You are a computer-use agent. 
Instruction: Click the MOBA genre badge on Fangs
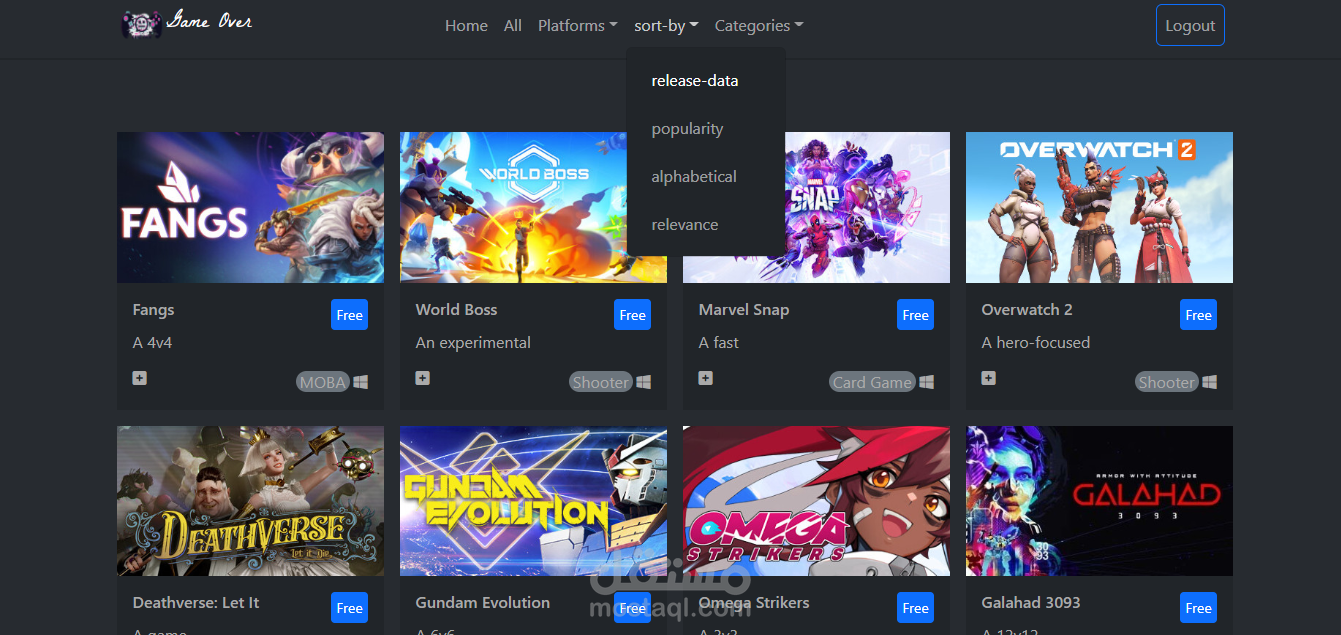tap(323, 382)
